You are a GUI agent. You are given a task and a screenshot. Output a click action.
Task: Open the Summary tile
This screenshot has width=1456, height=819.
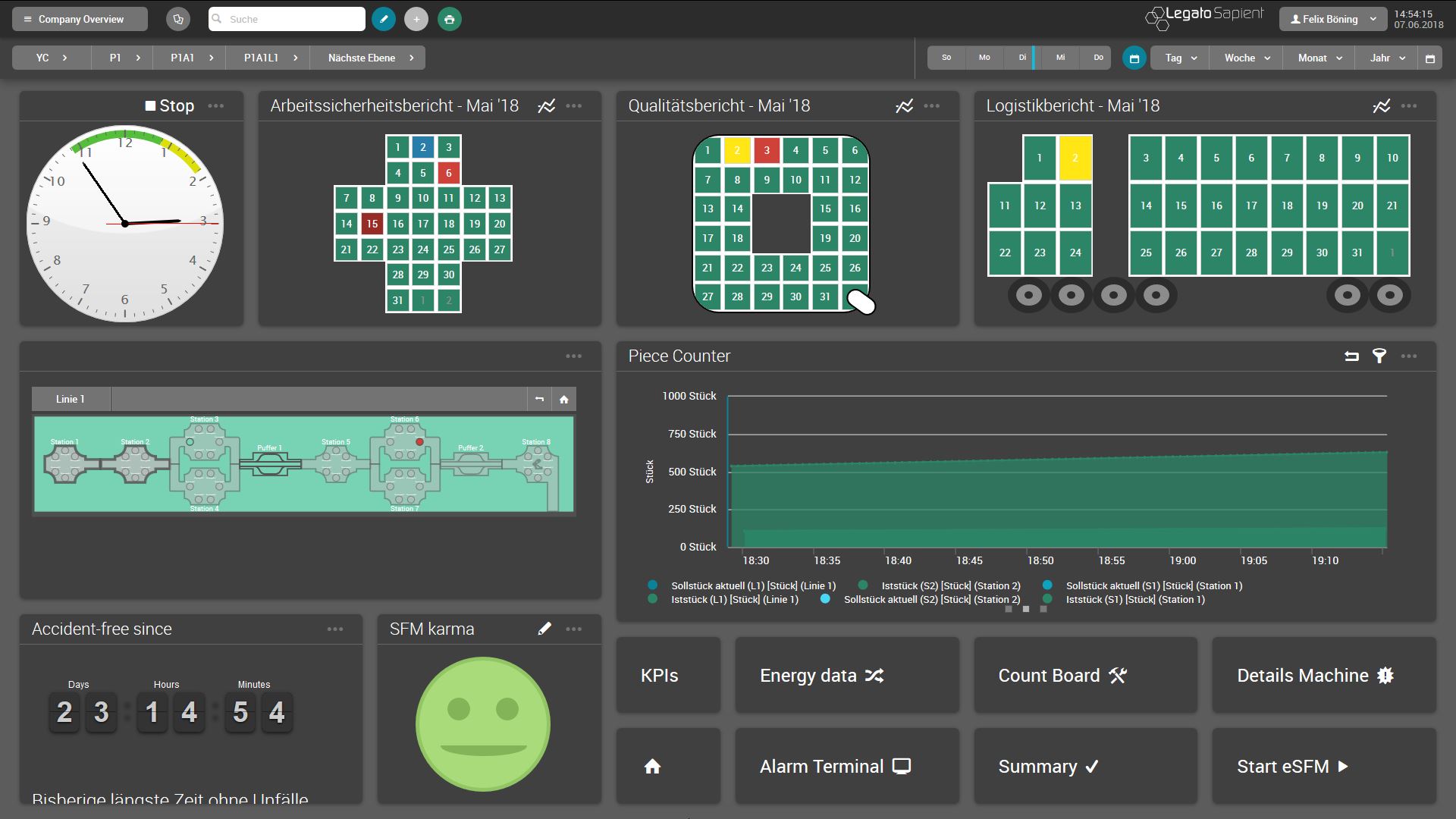click(x=1086, y=766)
